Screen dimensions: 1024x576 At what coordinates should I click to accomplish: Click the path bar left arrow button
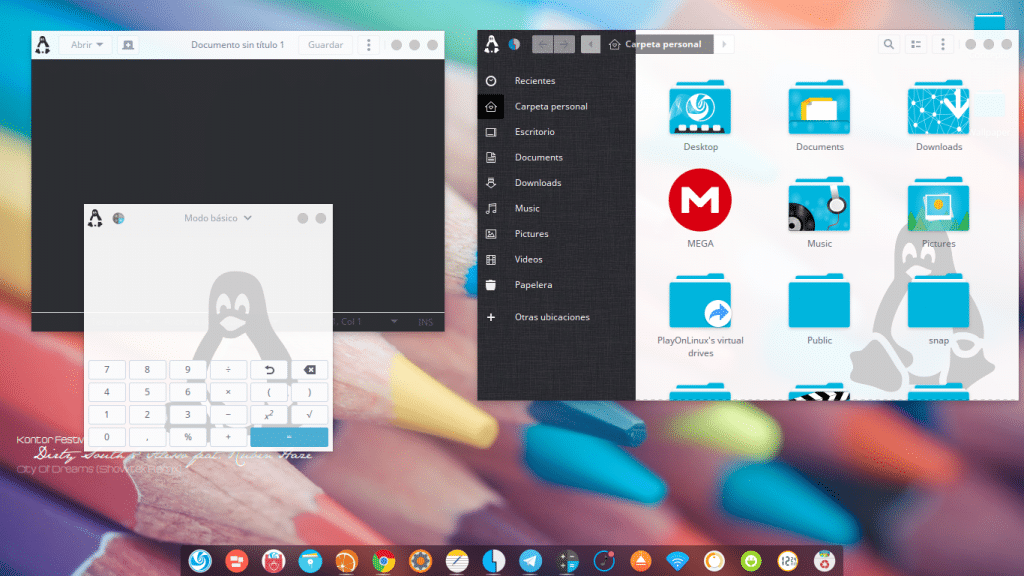click(590, 44)
